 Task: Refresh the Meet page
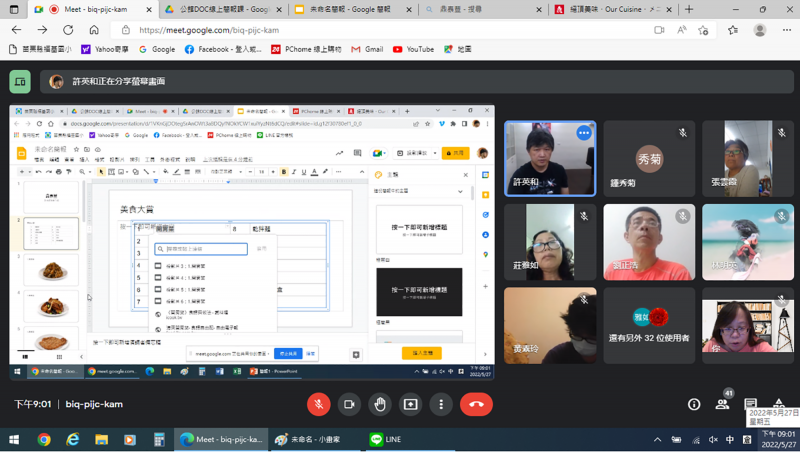tap(68, 30)
